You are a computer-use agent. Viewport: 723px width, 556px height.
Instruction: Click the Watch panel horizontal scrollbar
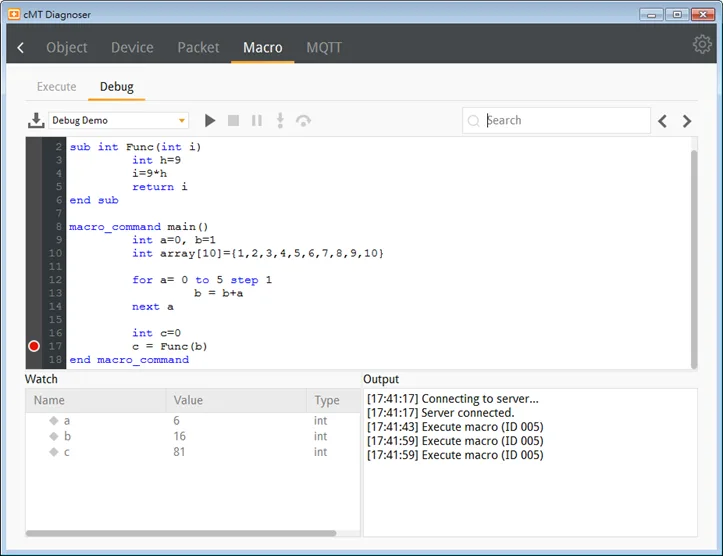point(181,533)
